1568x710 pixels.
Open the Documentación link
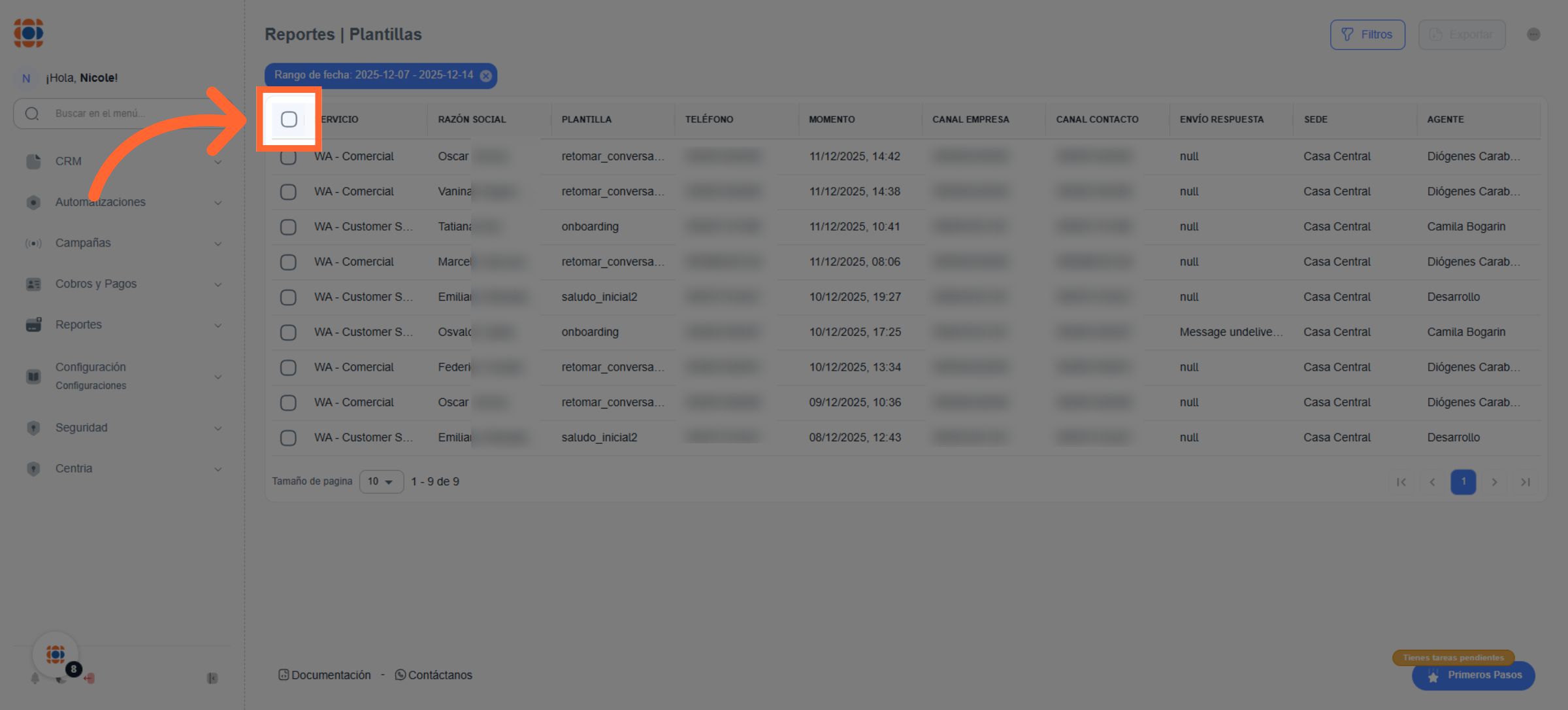tap(325, 675)
